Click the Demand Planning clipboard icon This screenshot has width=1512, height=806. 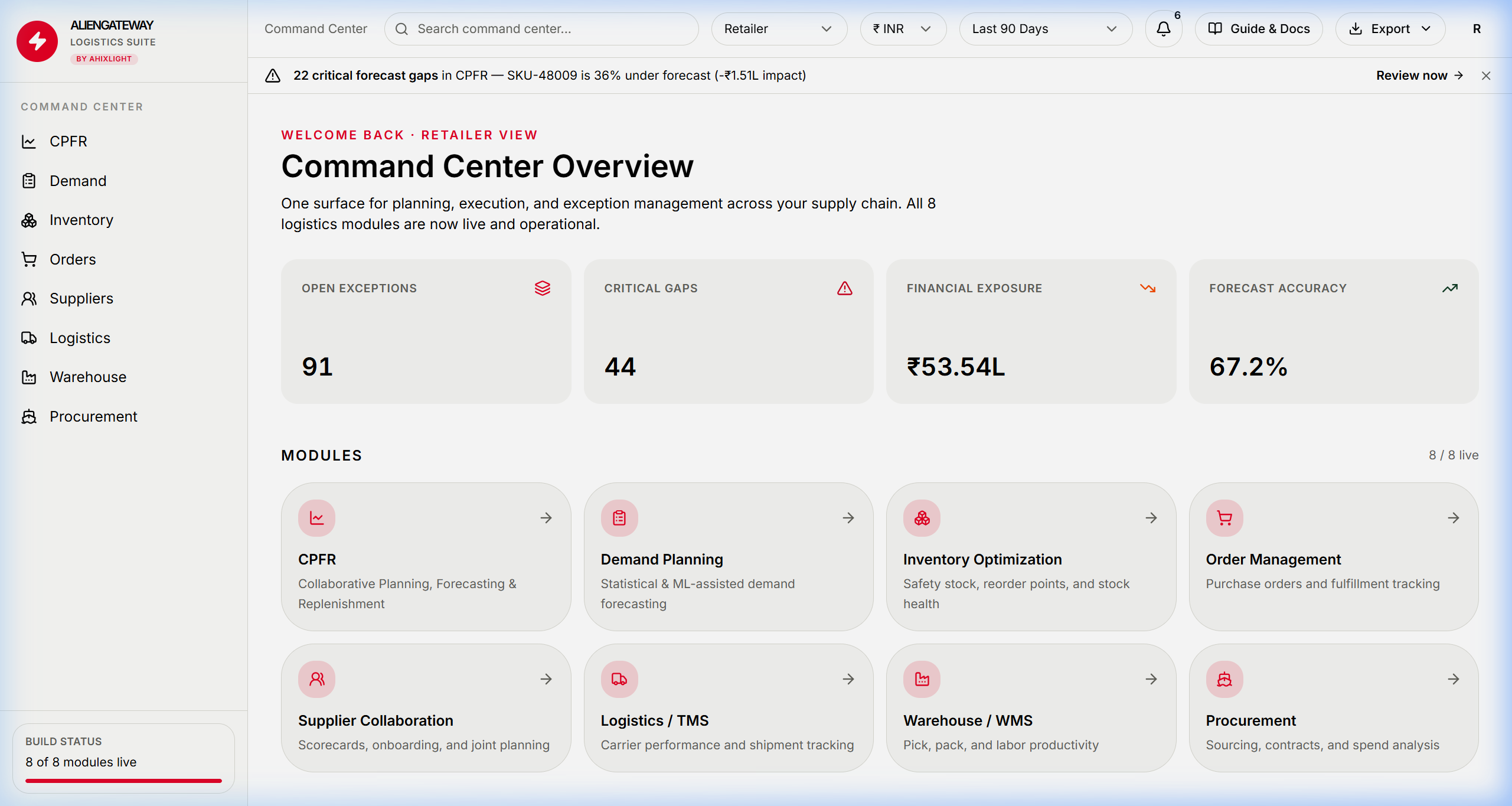(619, 518)
